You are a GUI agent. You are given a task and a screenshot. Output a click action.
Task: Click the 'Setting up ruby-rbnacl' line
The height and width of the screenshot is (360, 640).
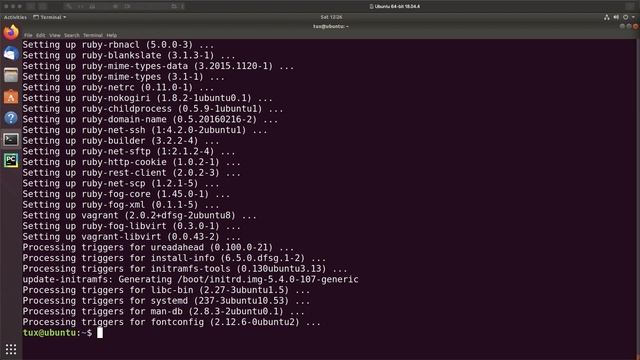tap(118, 44)
